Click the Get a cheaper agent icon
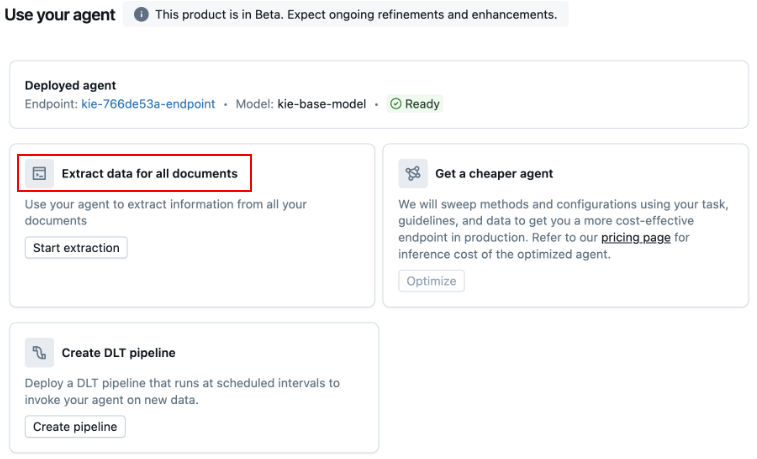 (413, 173)
